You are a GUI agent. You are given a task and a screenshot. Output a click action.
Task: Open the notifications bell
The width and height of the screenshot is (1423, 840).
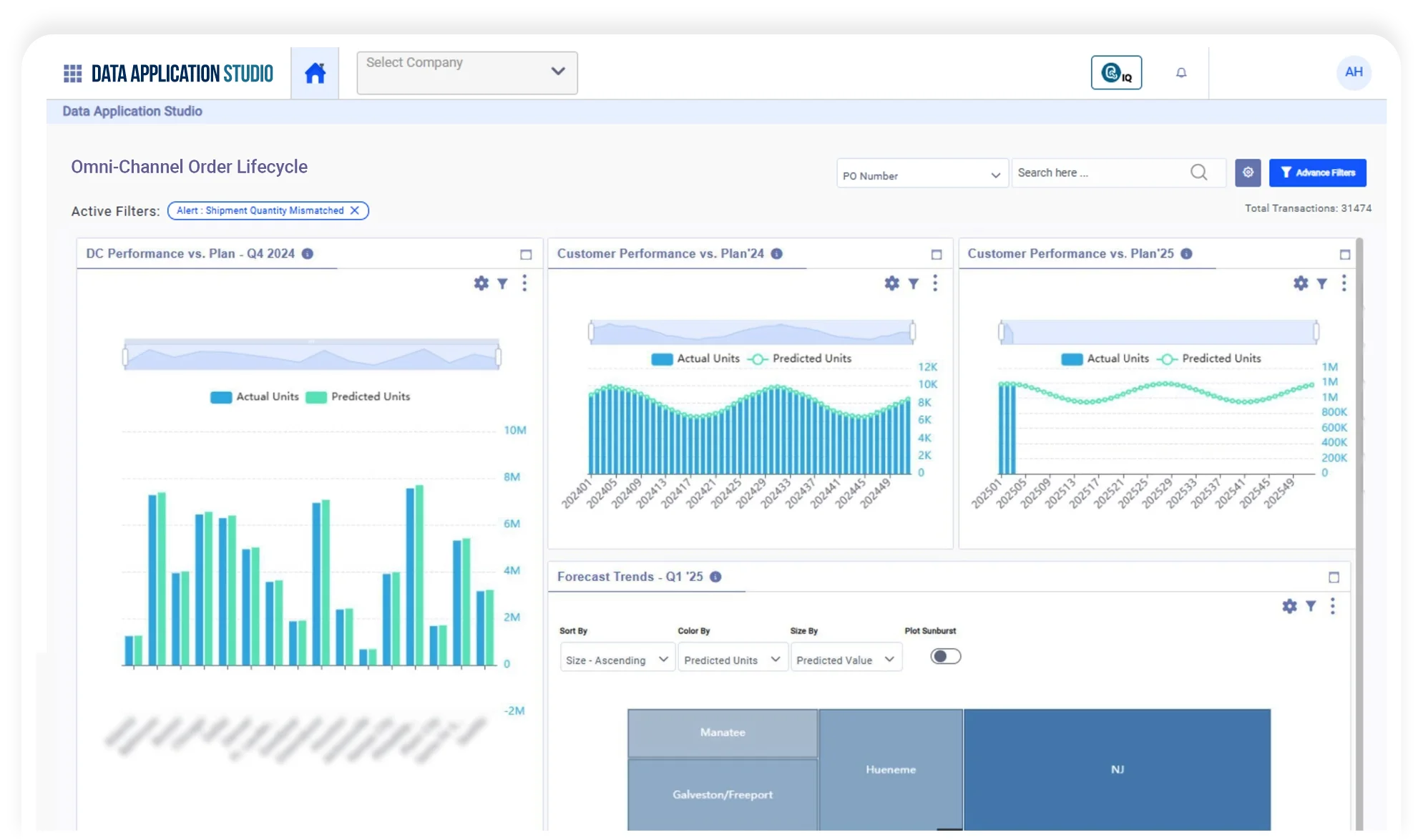pos(1181,72)
